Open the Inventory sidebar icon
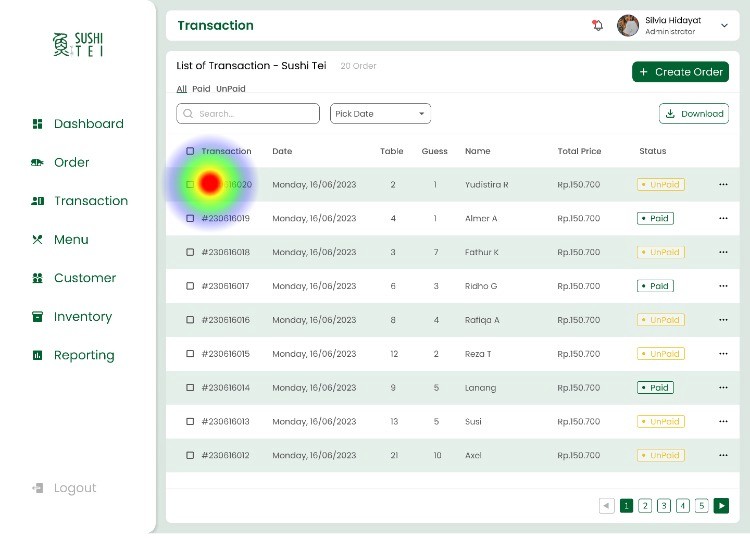Screen dimensions: 750x538 coord(37,317)
